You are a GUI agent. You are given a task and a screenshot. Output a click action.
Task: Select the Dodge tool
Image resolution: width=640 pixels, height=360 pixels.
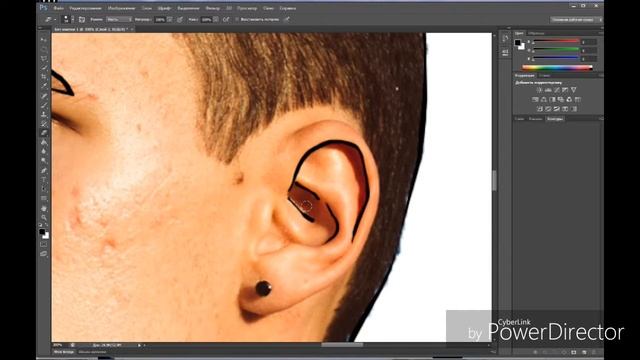(44, 161)
